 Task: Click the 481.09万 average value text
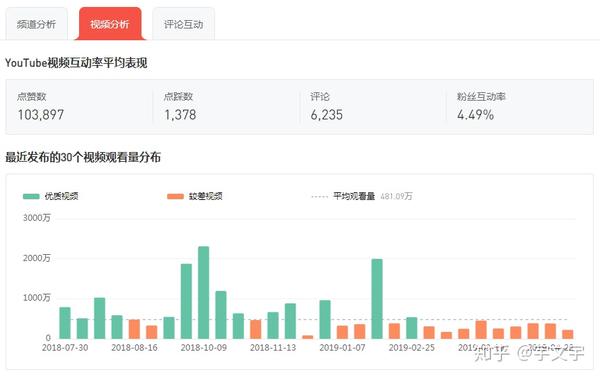396,196
